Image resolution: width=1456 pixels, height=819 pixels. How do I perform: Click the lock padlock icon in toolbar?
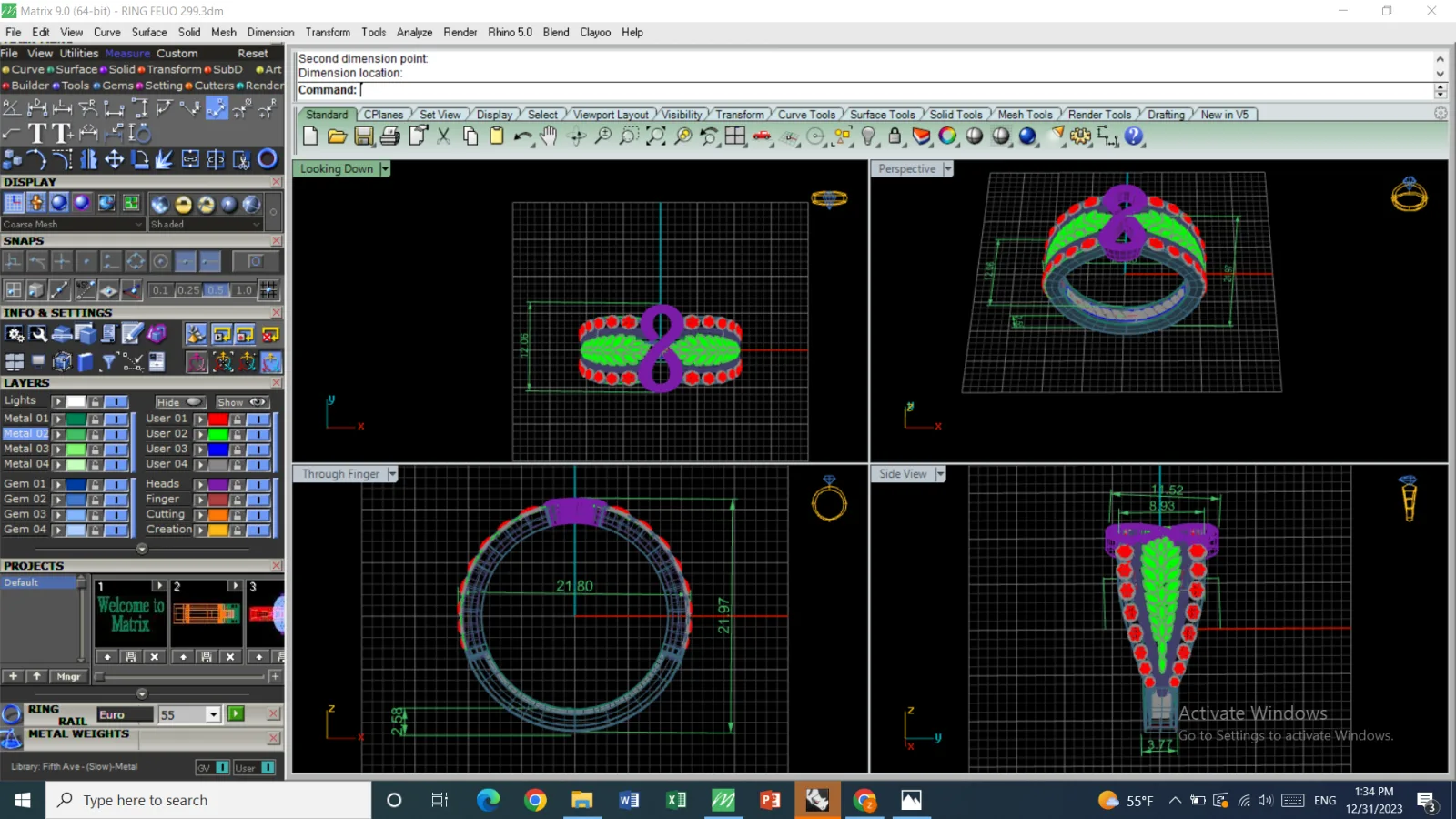(x=895, y=136)
